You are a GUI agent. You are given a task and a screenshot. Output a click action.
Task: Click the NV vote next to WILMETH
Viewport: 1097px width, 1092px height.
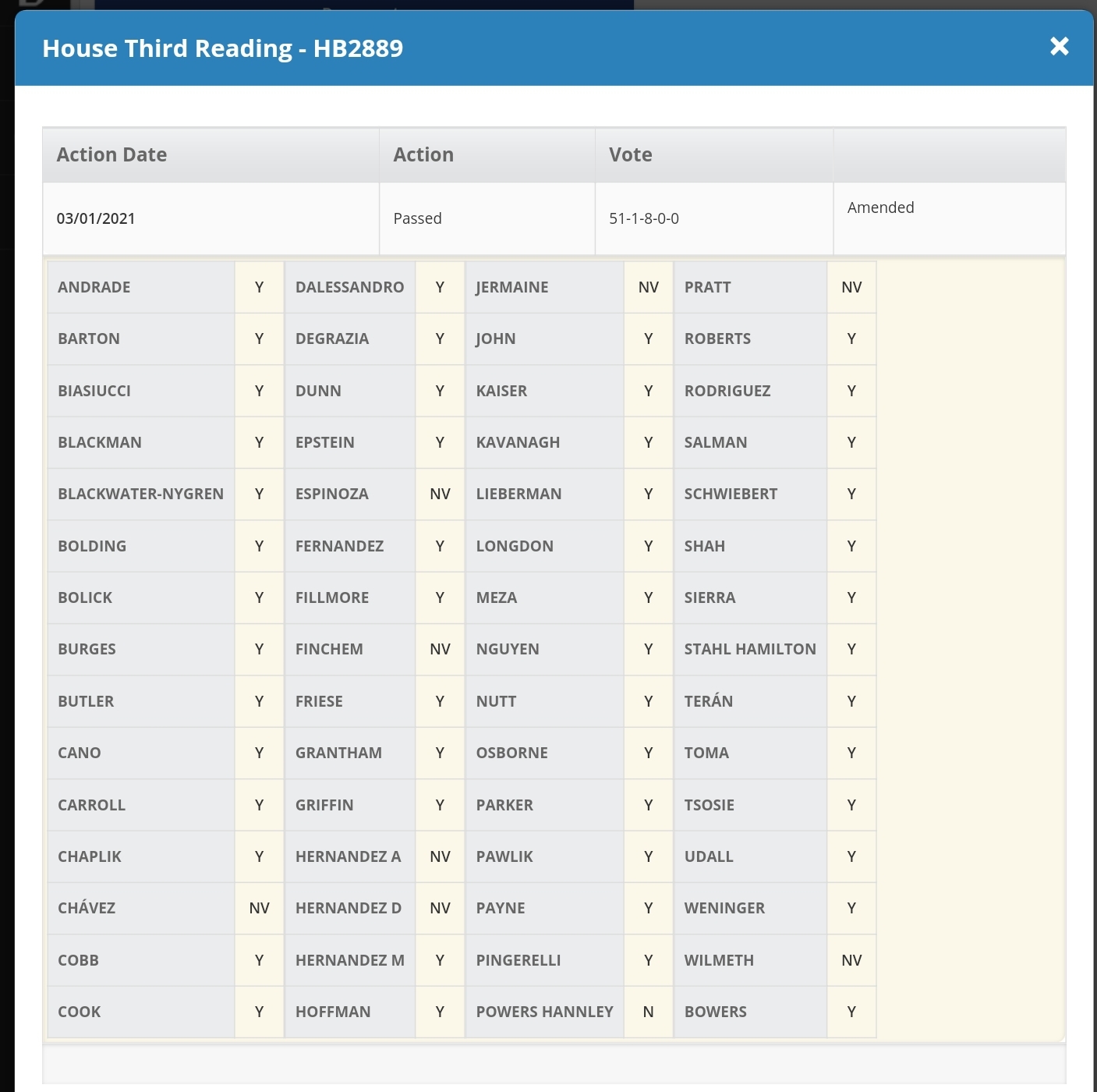(851, 960)
